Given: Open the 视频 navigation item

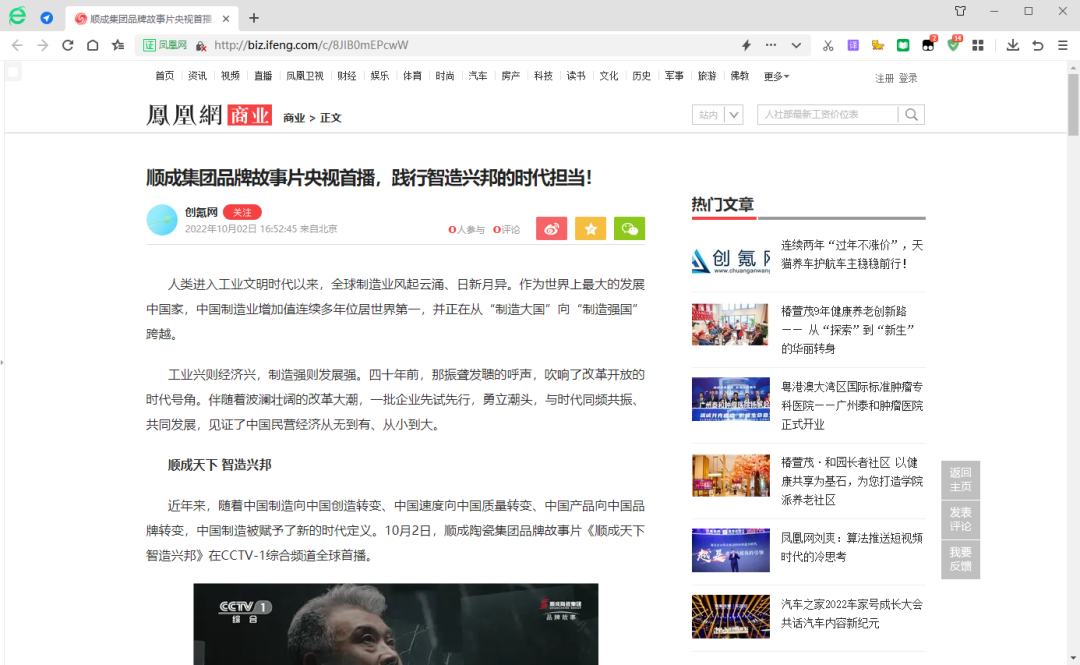Looking at the screenshot, I should pyautogui.click(x=230, y=76).
